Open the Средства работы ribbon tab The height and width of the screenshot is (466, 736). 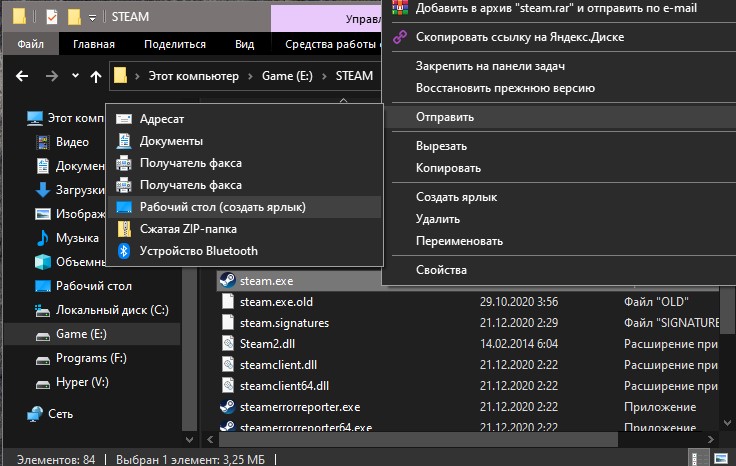point(332,44)
